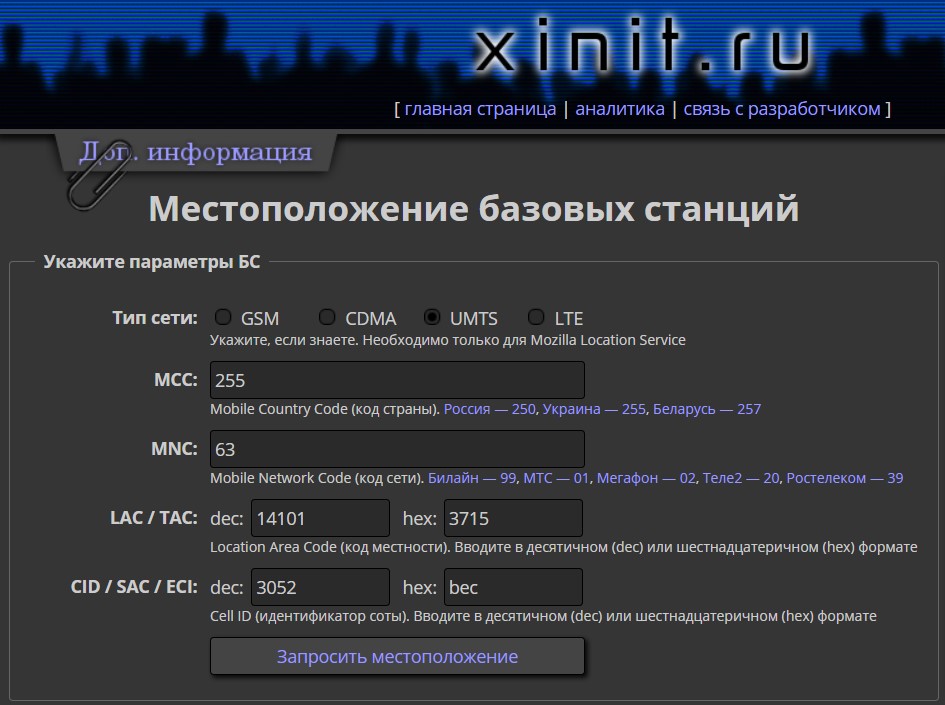Screen dimensions: 945x705
Task: Focus the CID hex input field
Action: (x=513, y=587)
